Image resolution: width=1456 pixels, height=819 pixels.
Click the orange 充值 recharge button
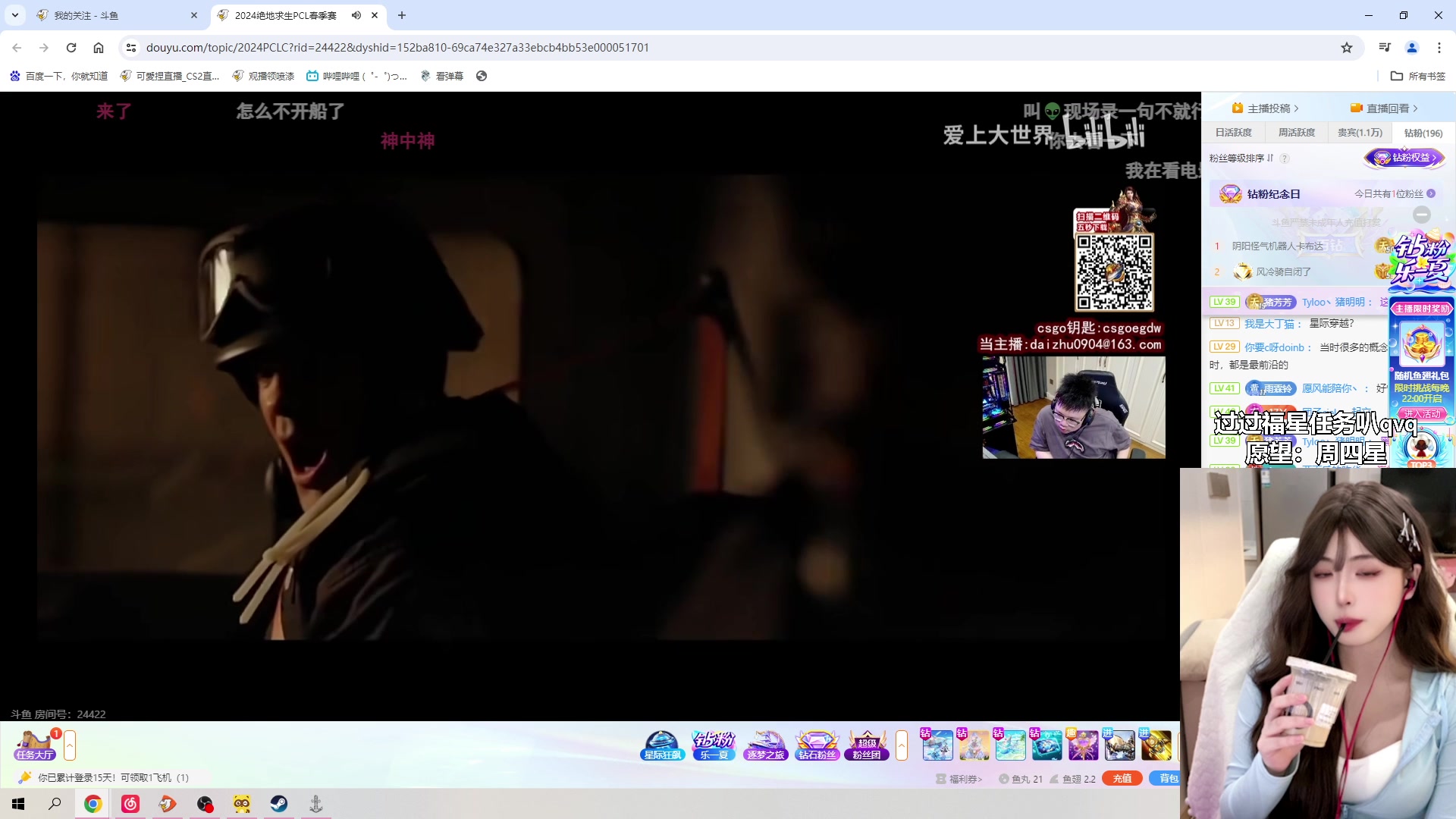pyautogui.click(x=1122, y=778)
